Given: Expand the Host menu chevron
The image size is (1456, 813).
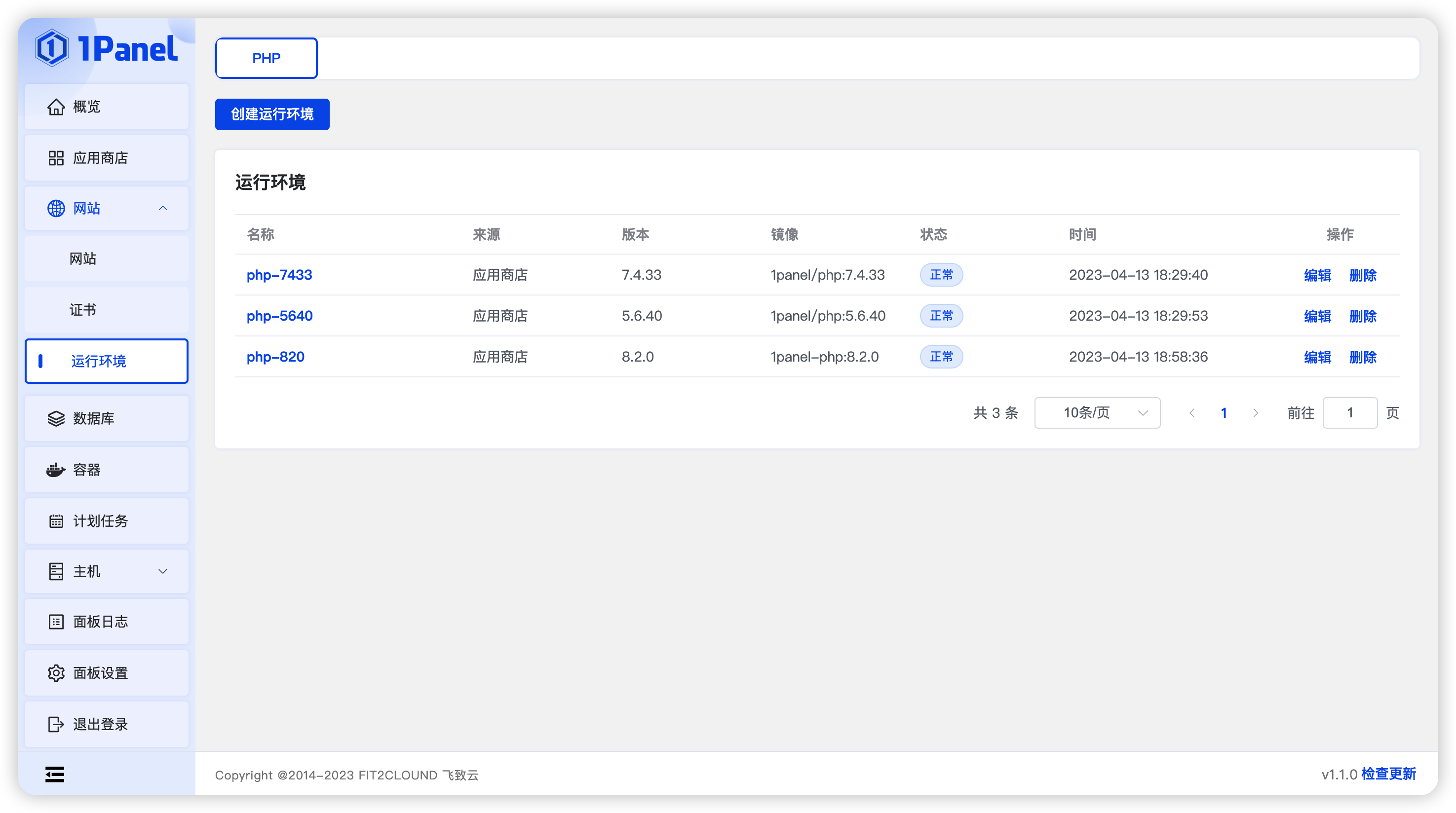Looking at the screenshot, I should coord(163,572).
